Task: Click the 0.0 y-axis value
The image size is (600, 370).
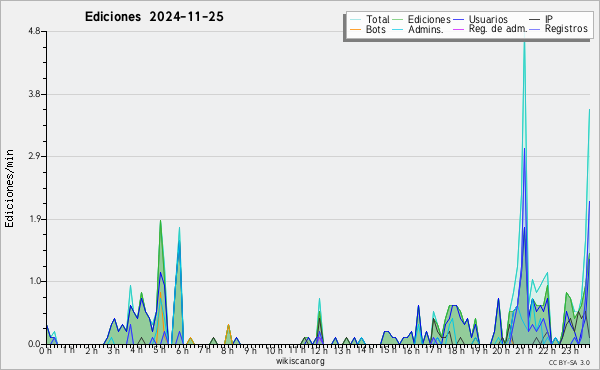Action: (34, 344)
